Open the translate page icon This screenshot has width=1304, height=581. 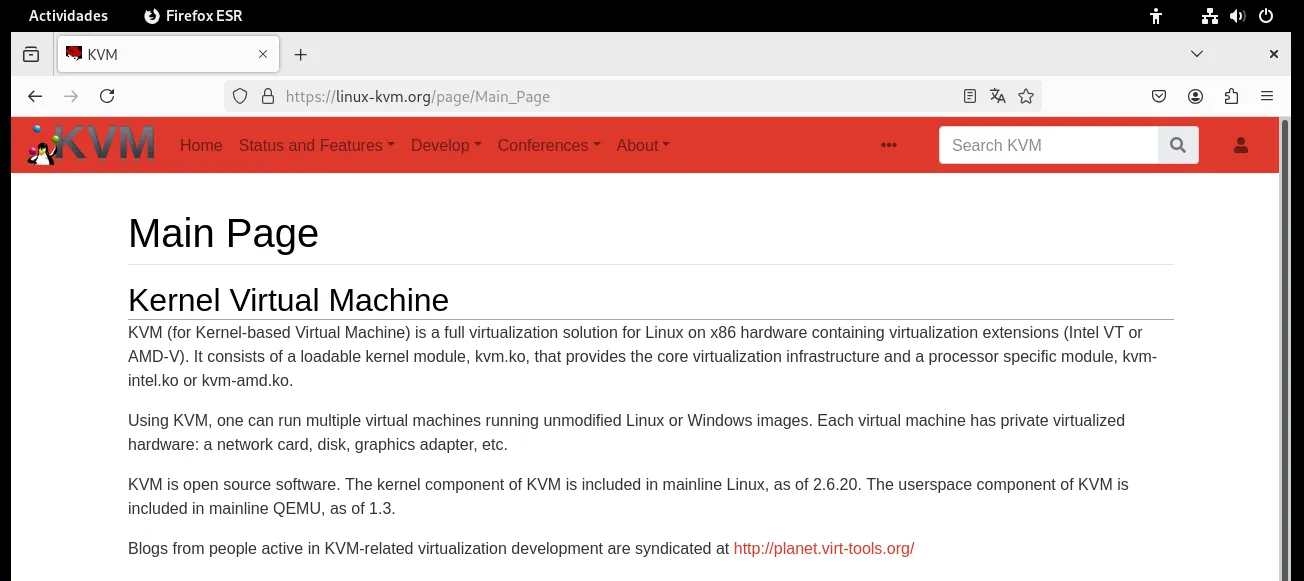coord(997,96)
